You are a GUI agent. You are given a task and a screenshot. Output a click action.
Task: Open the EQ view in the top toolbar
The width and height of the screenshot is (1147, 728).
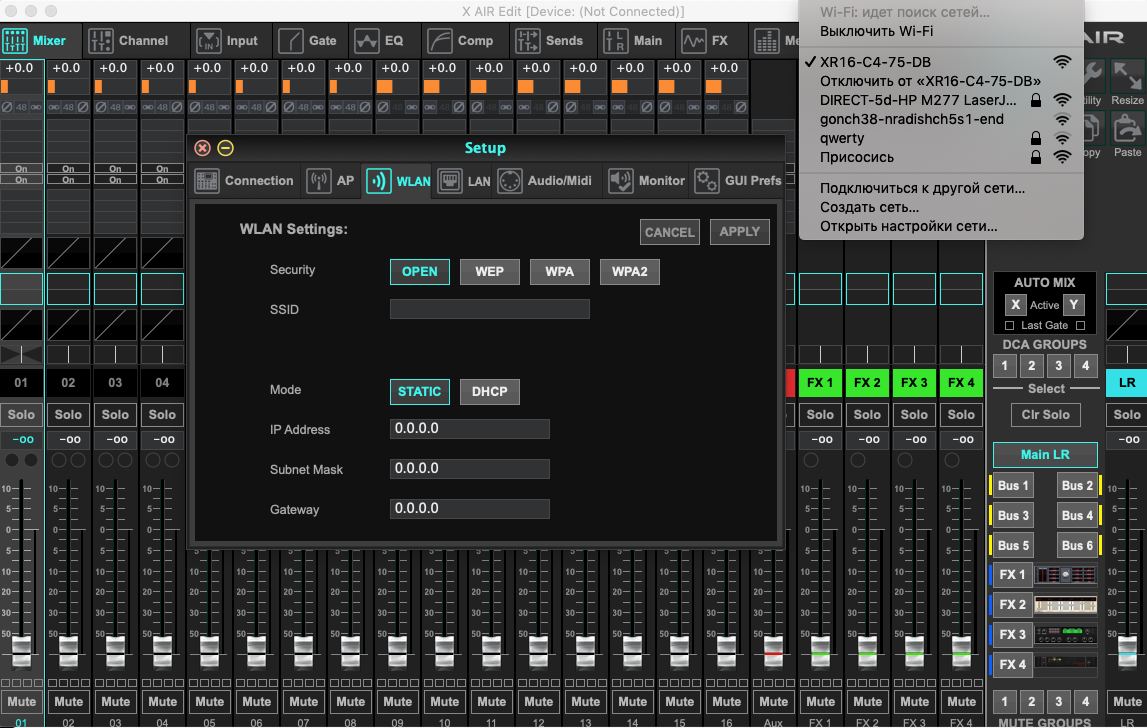point(380,41)
